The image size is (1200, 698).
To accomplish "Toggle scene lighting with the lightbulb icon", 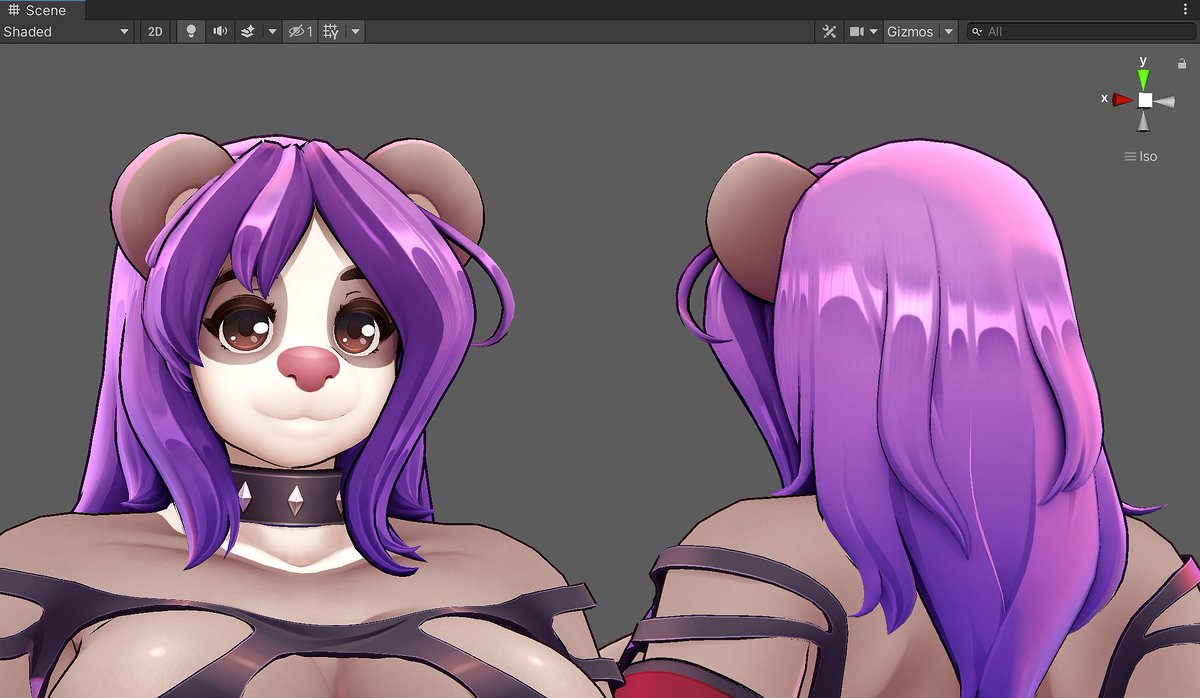I will [192, 32].
